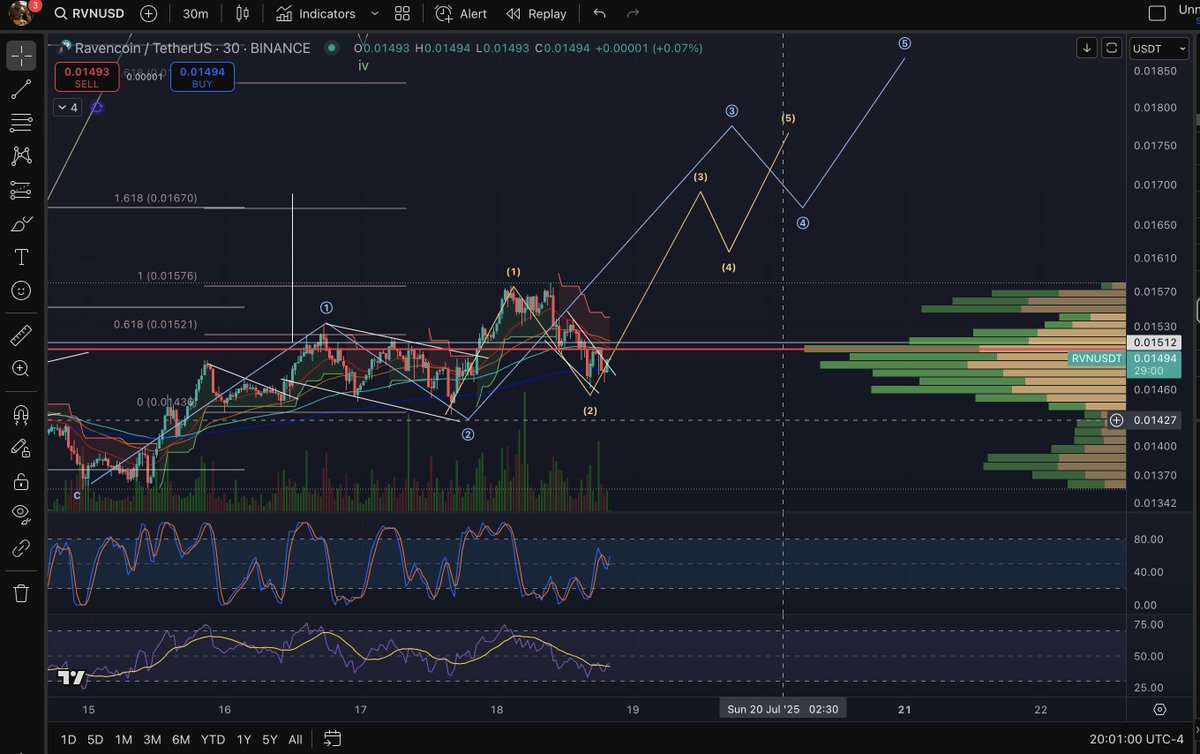Image resolution: width=1200 pixels, height=754 pixels.
Task: Open the indicator templates grid
Action: [x=402, y=14]
